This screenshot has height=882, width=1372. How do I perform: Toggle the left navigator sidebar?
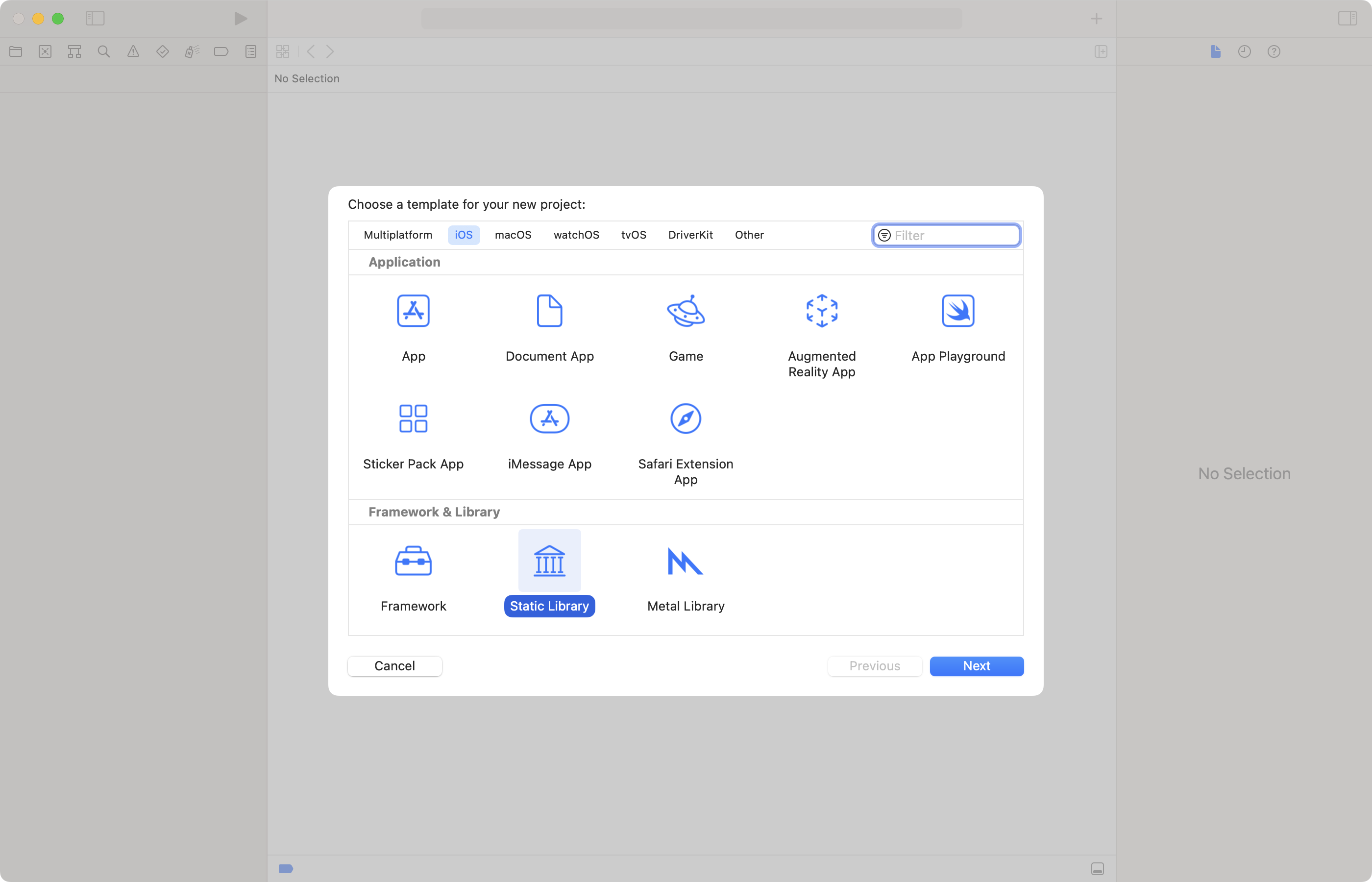coord(95,18)
